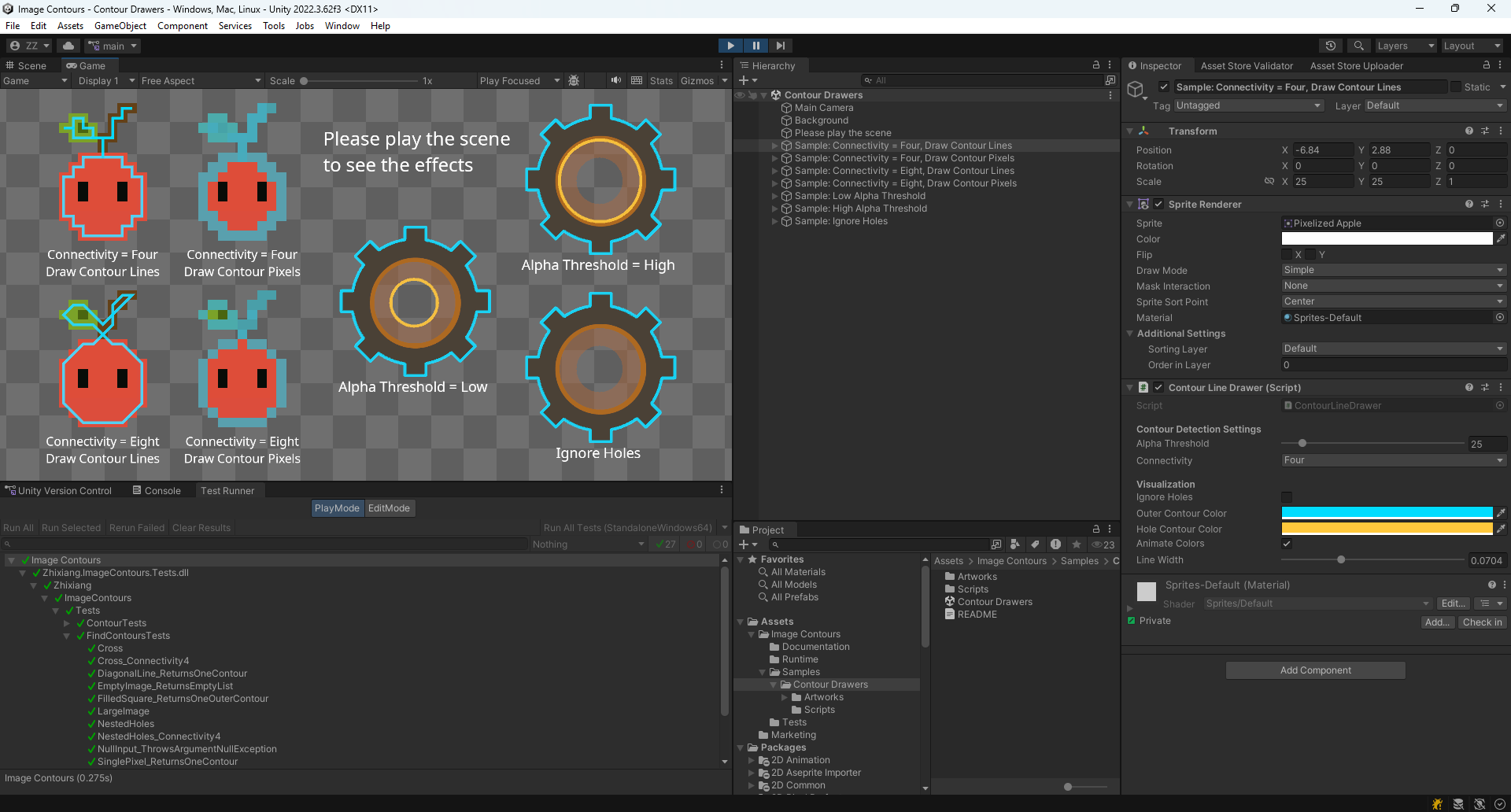The width and height of the screenshot is (1511, 812).
Task: Toggle the Ignore Holes checkbox
Action: 1287,497
